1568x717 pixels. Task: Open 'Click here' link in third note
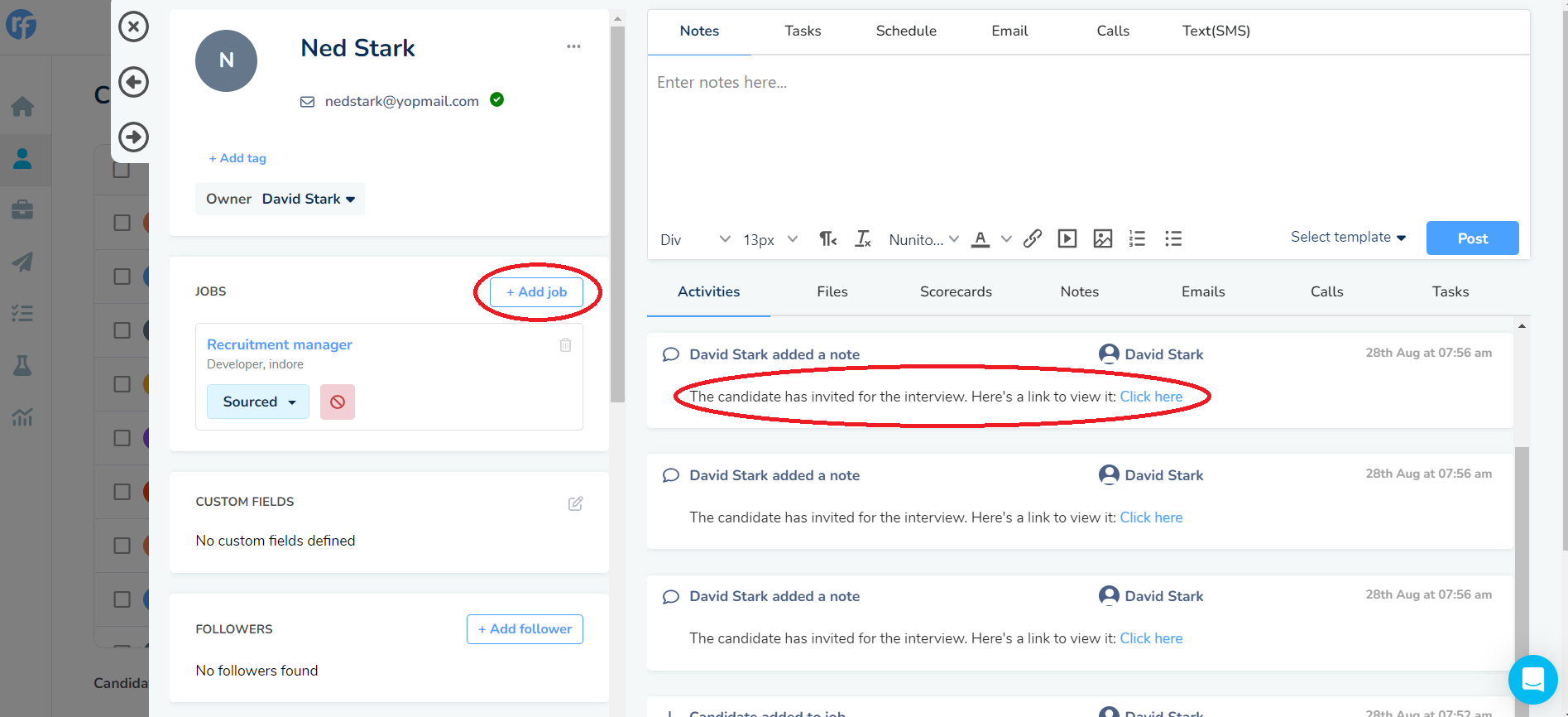(1151, 638)
